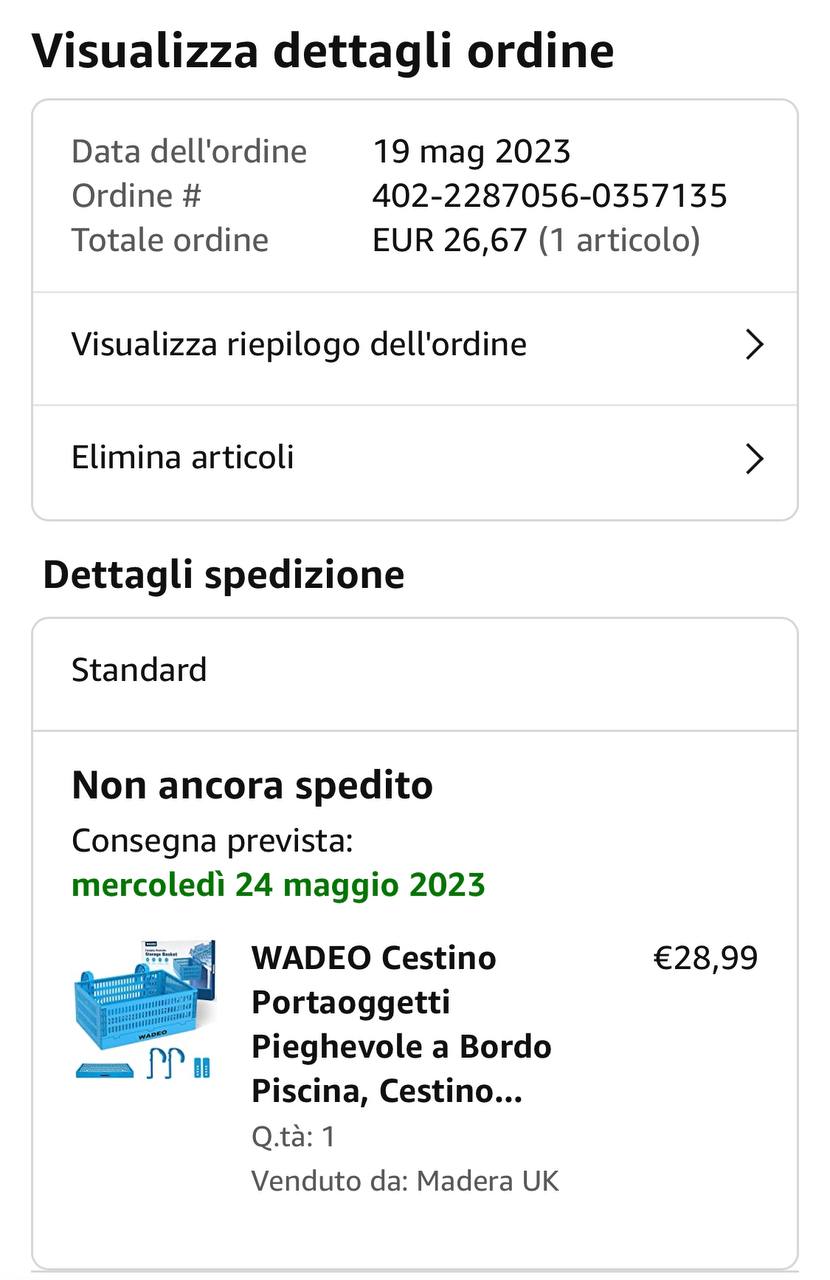The image size is (830, 1280).
Task: Click the order date 19 mag 2023
Action: 471,152
